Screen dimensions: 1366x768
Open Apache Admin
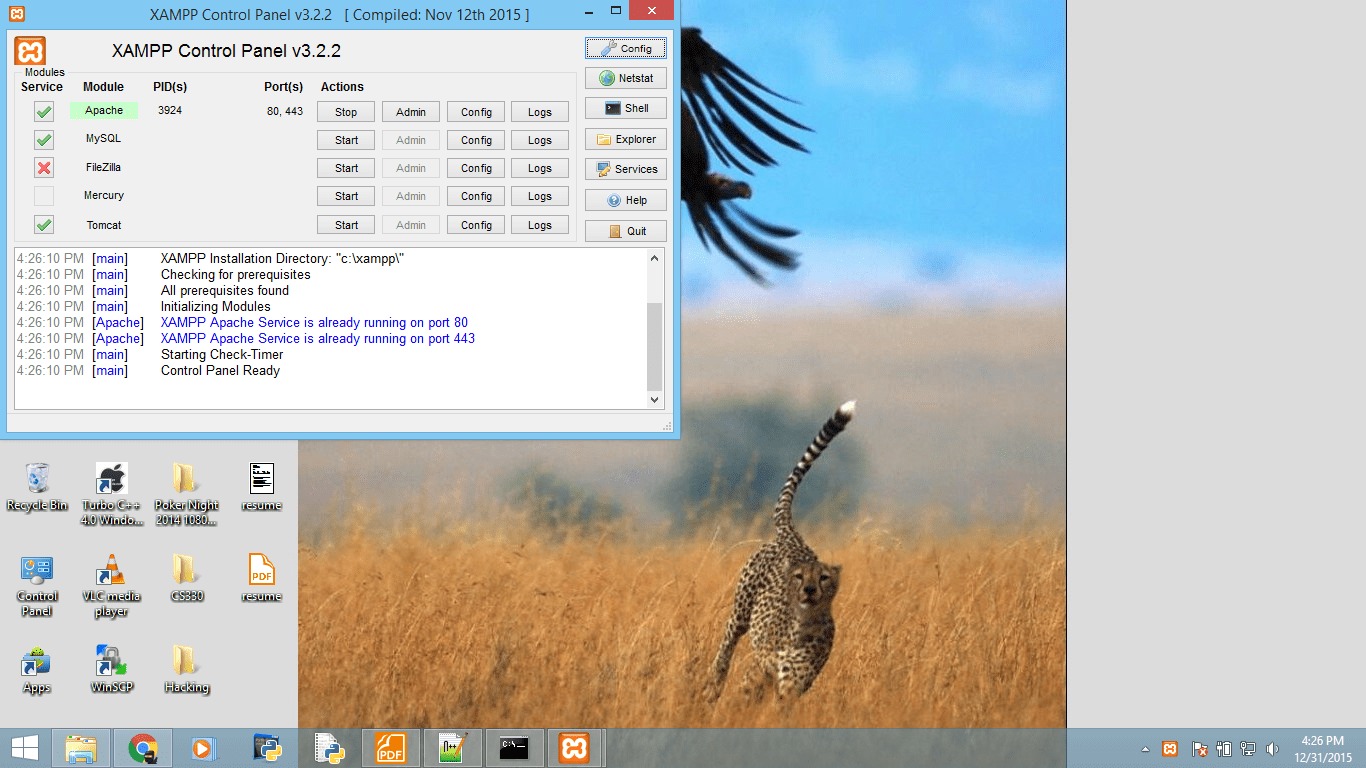point(411,112)
